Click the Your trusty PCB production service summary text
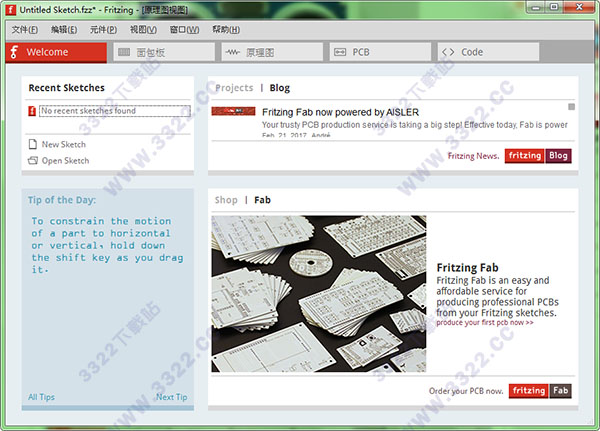 pos(415,125)
